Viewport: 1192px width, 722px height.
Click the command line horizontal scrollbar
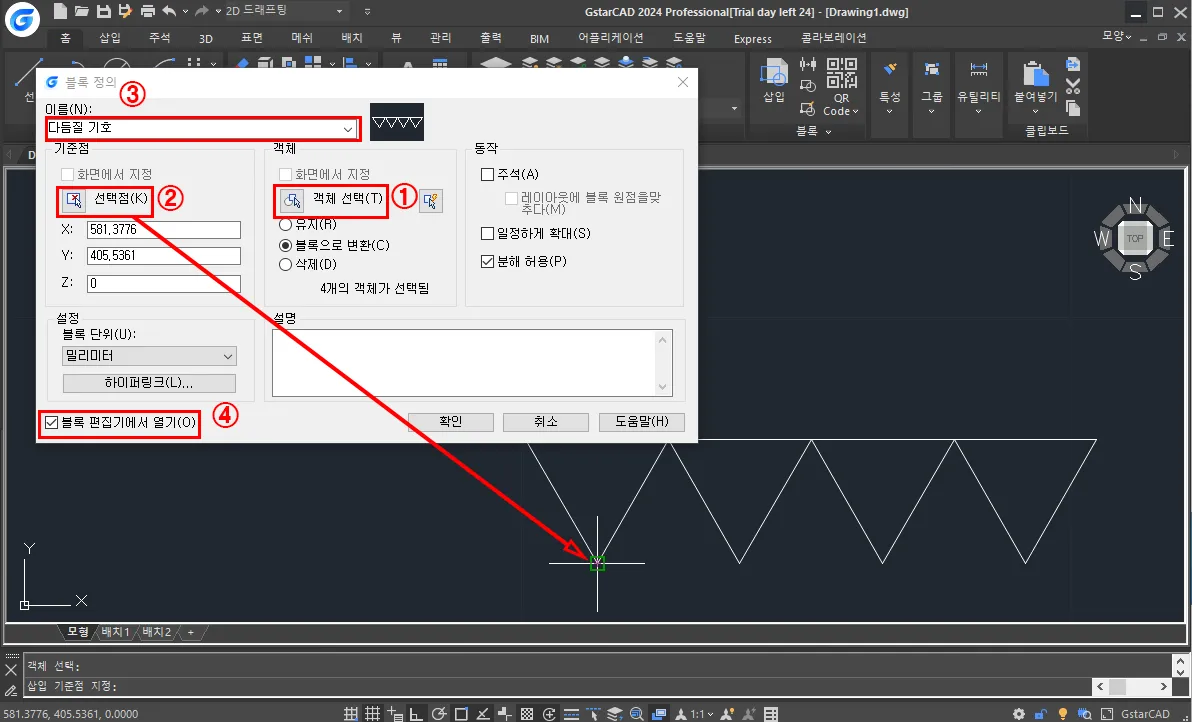[1130, 687]
